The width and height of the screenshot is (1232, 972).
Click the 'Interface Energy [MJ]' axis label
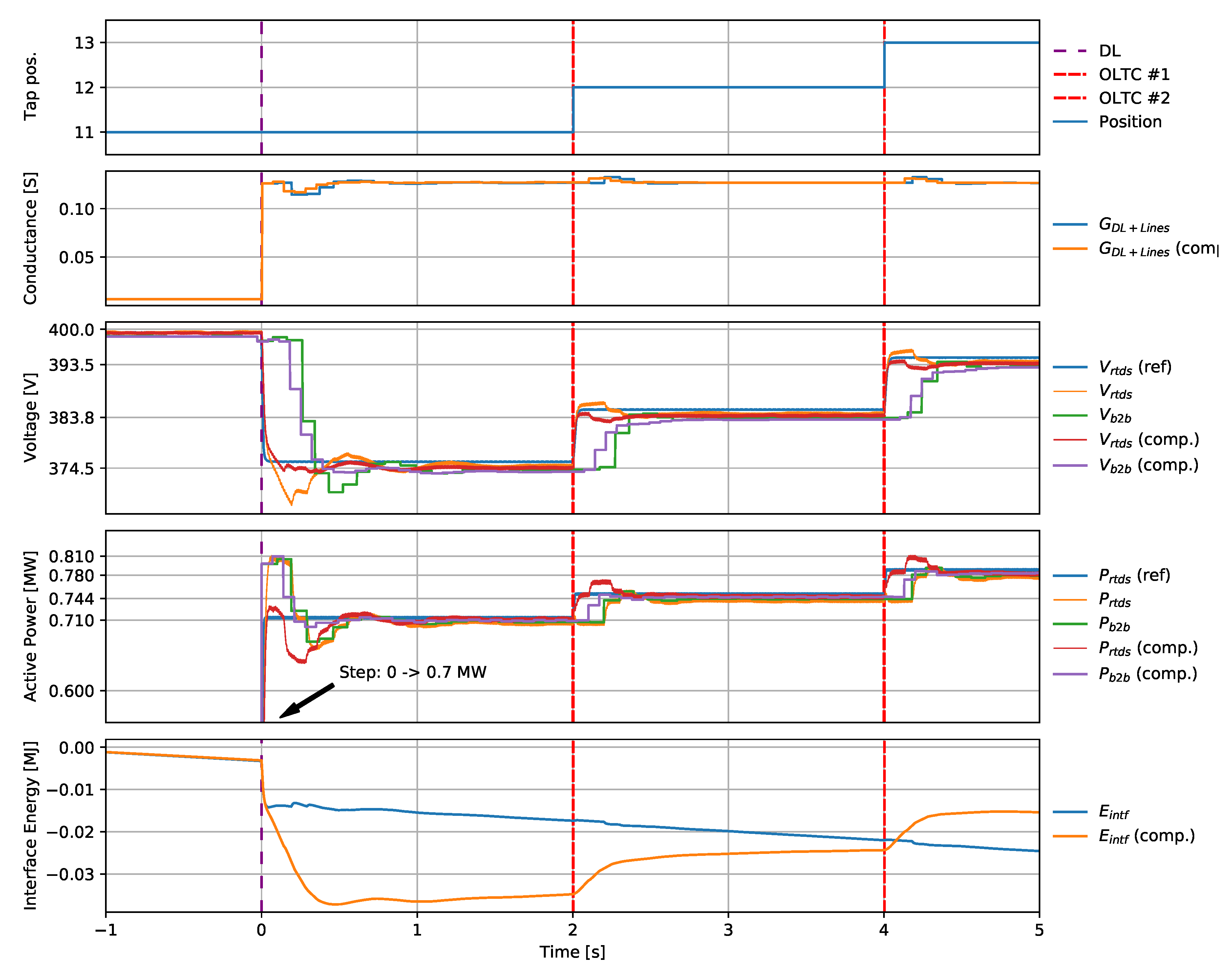click(x=30, y=825)
